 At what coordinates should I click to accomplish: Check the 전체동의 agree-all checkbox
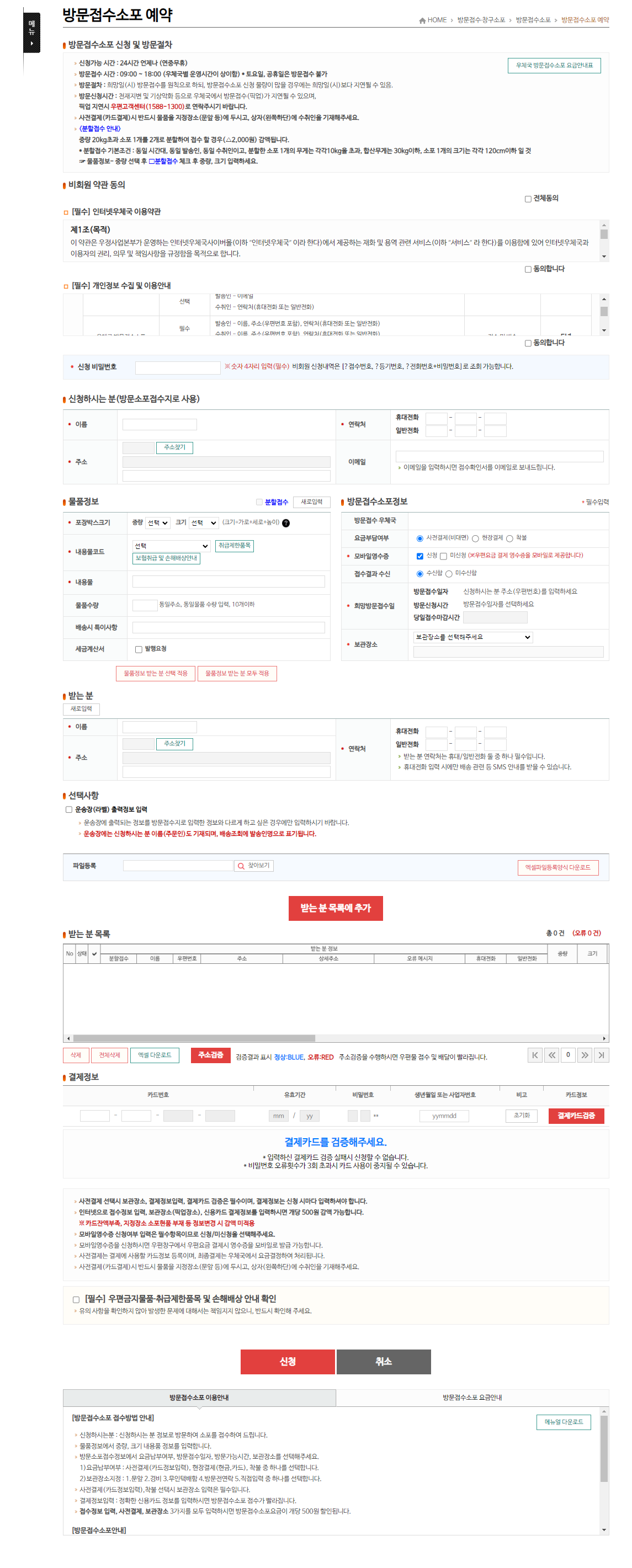pos(528,199)
